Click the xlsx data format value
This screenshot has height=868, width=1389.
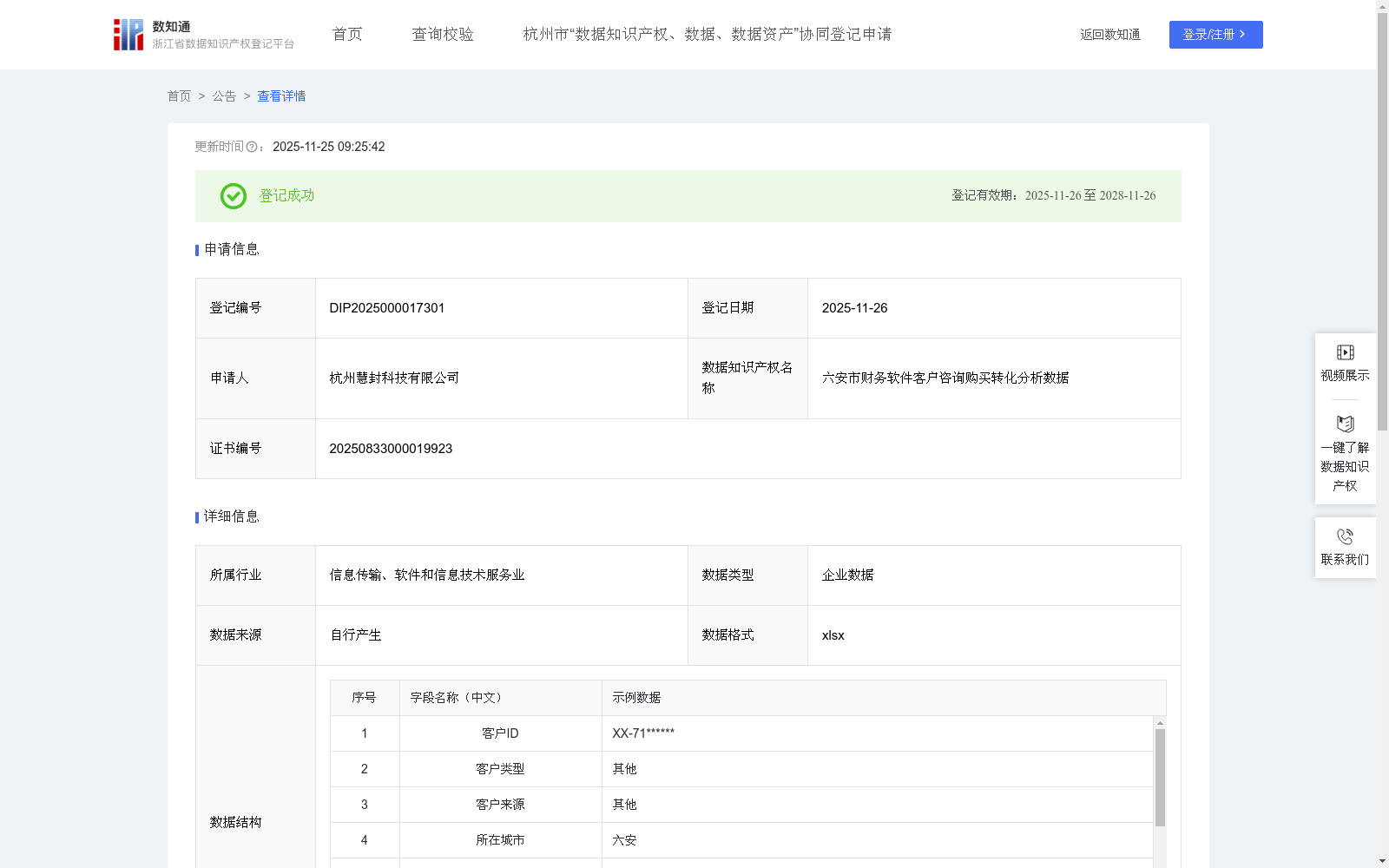pos(833,635)
